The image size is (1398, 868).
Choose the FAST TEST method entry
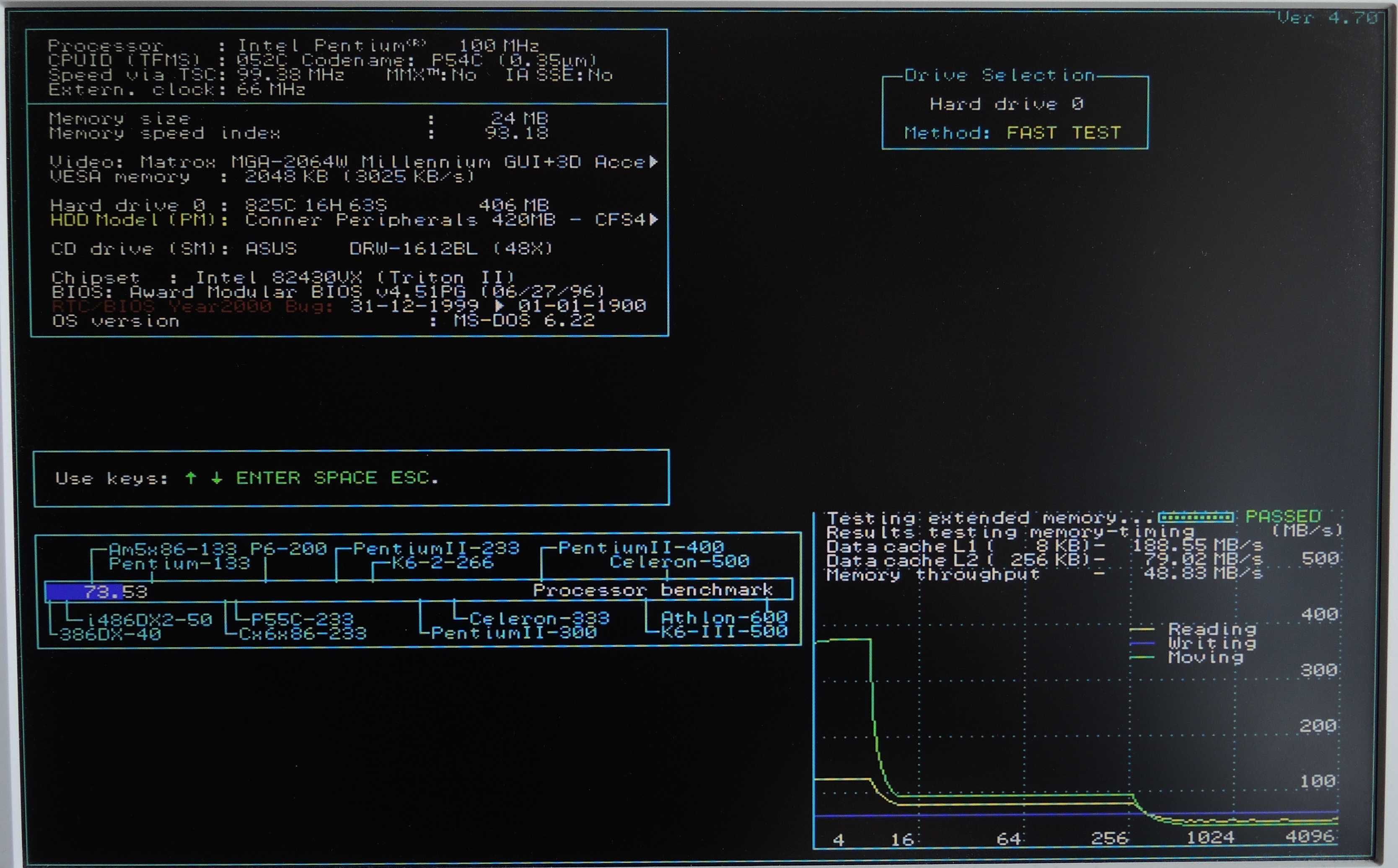point(1063,133)
